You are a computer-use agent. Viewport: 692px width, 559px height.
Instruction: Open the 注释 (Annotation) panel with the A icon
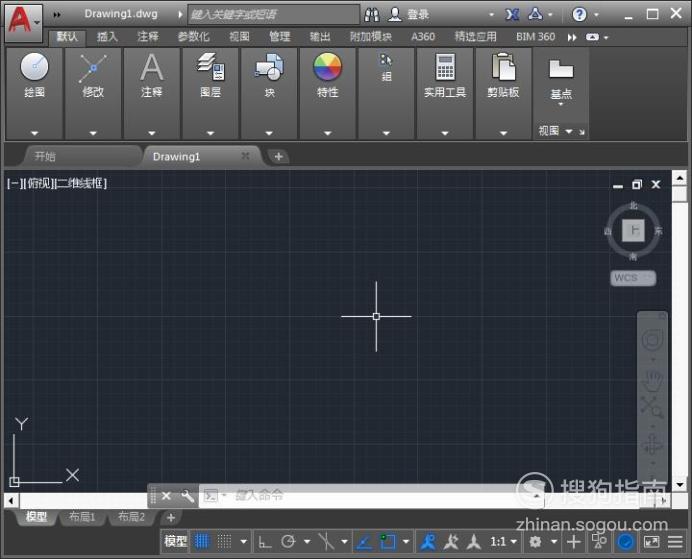(152, 76)
